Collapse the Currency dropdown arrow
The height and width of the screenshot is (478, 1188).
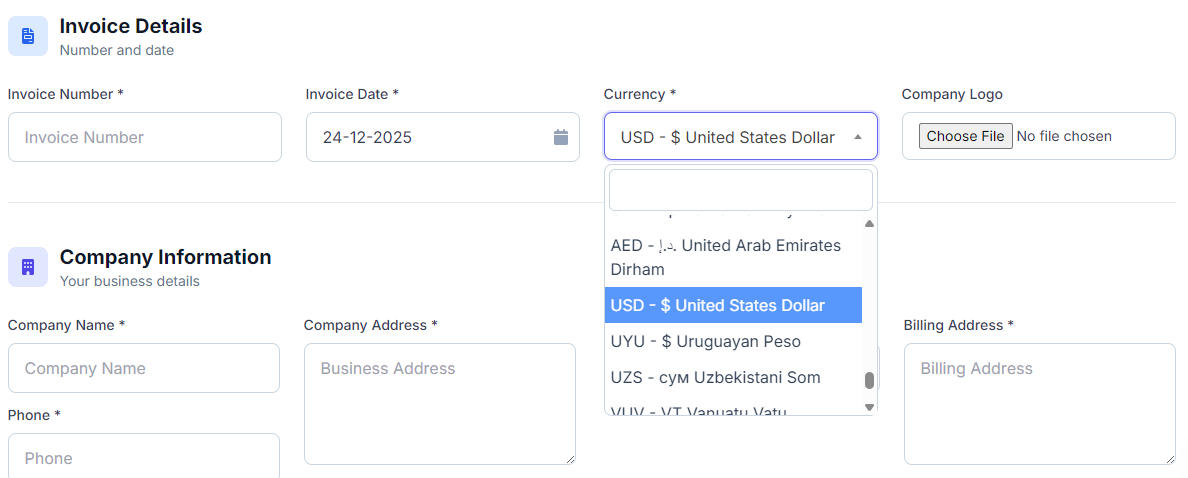point(857,137)
